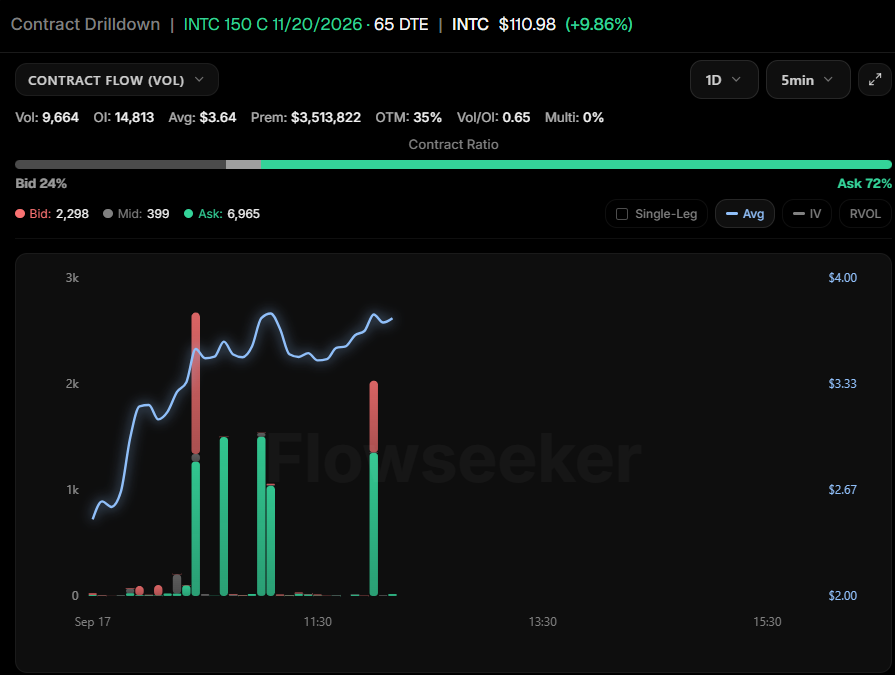Toggle the RVOL overlay

(x=865, y=214)
